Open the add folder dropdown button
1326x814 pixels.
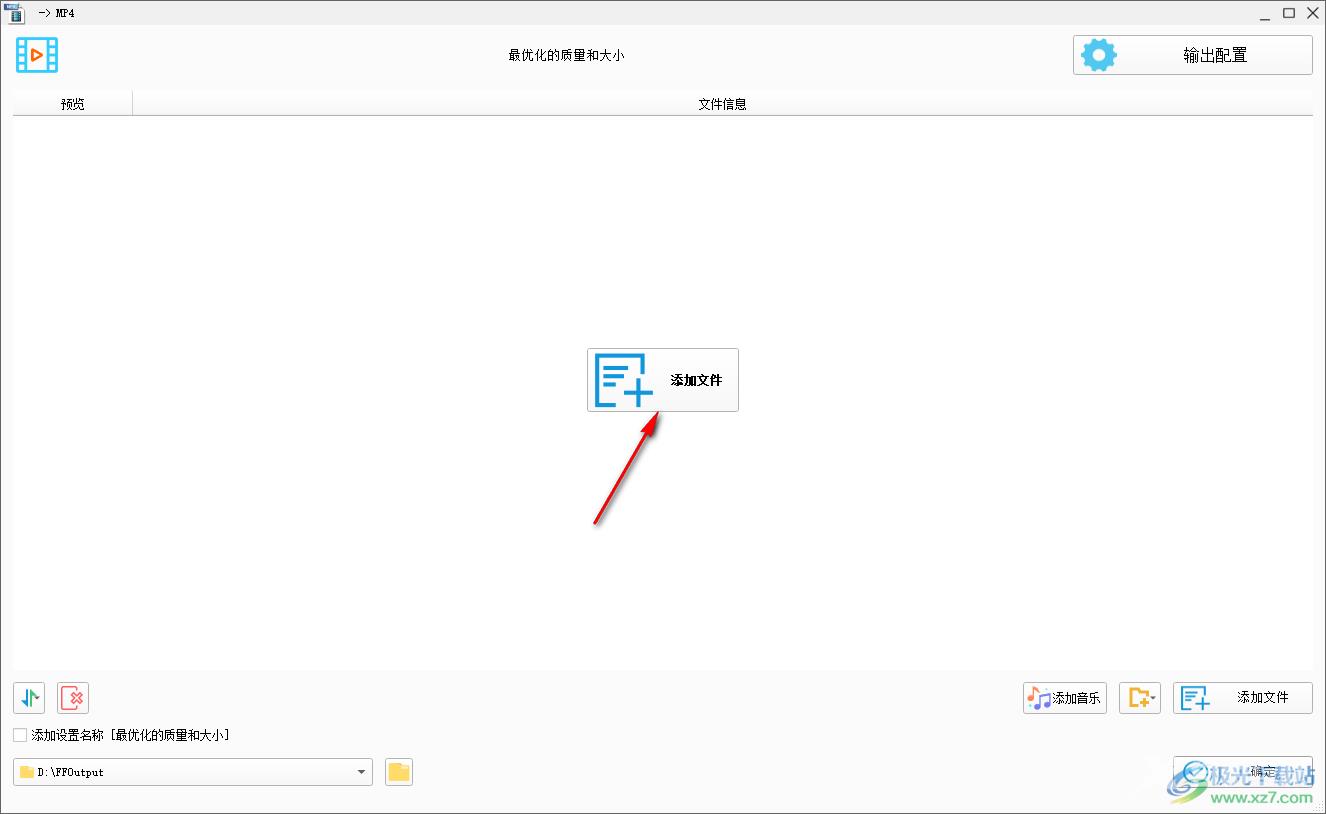point(1140,698)
